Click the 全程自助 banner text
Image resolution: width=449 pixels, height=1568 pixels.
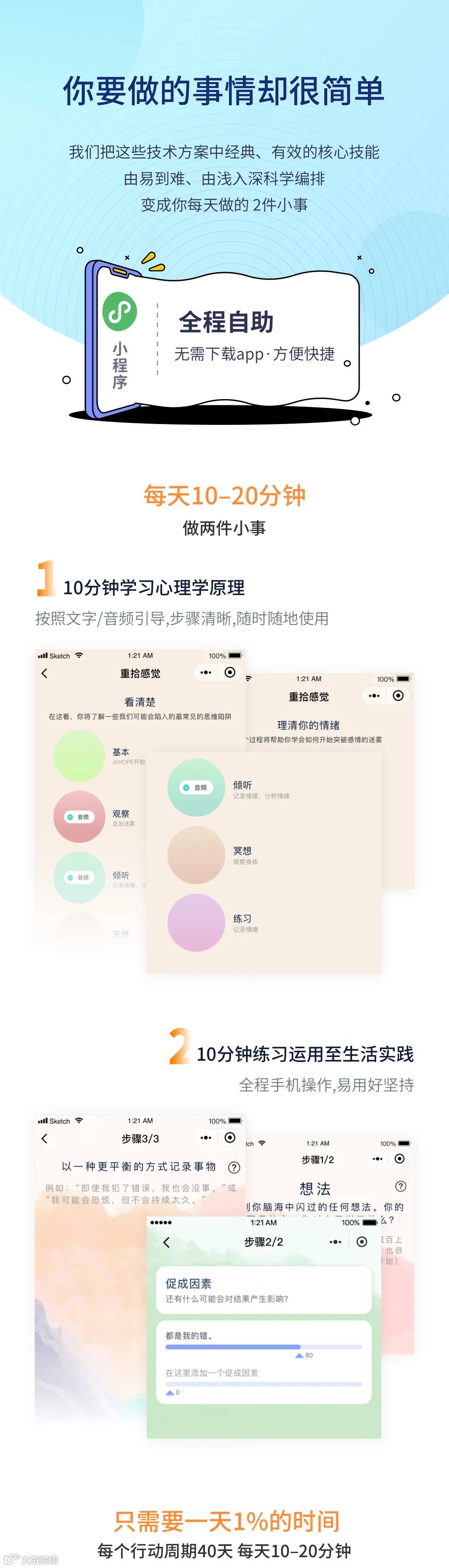click(226, 322)
